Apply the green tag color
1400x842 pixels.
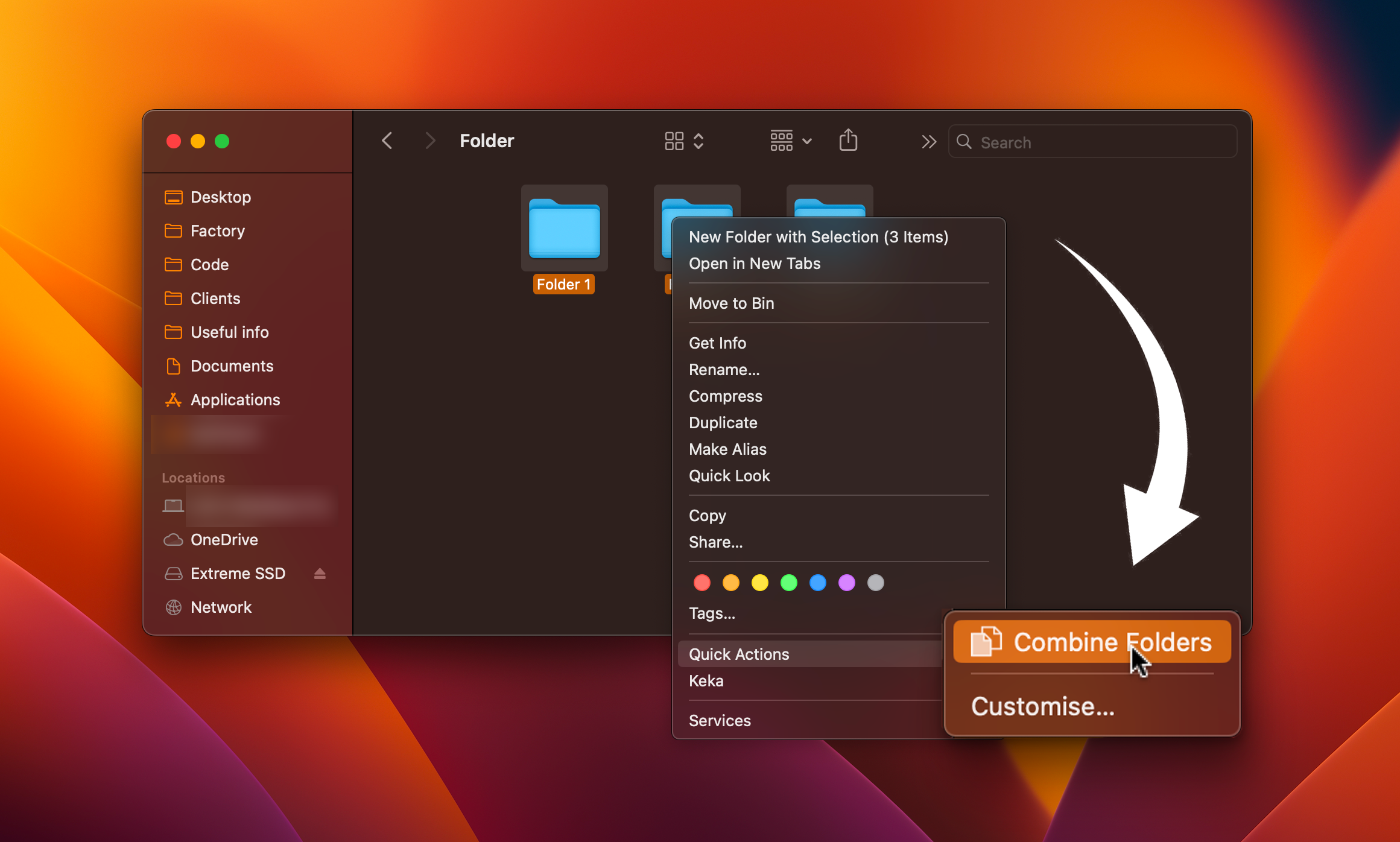point(788,583)
